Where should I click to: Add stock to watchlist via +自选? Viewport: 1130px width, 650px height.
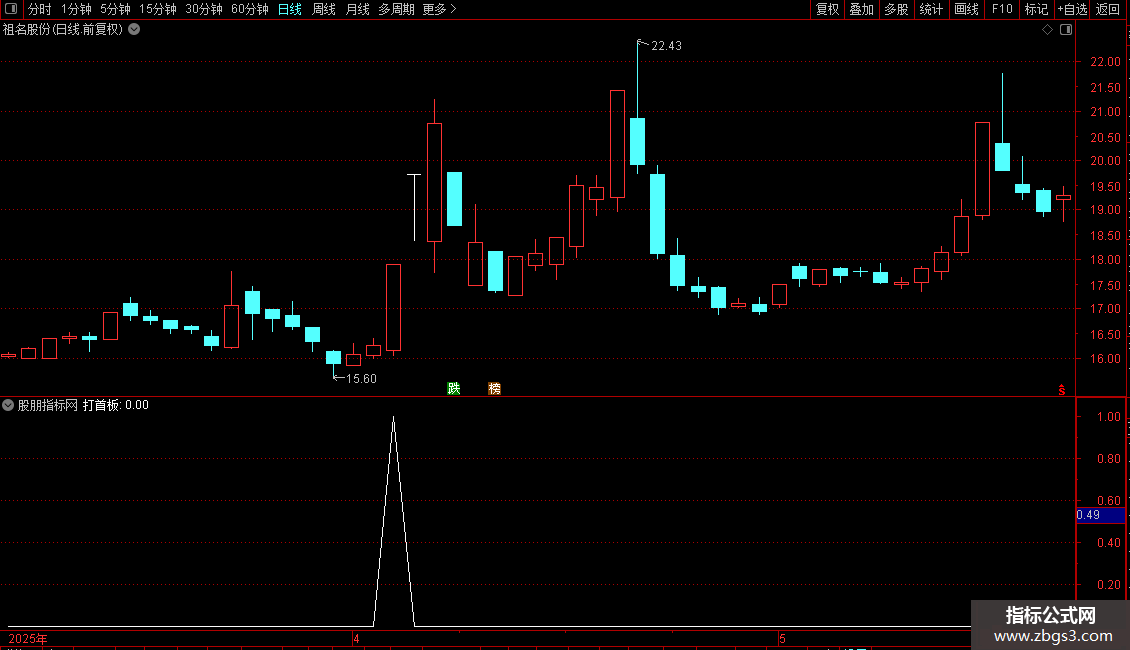coord(1072,9)
